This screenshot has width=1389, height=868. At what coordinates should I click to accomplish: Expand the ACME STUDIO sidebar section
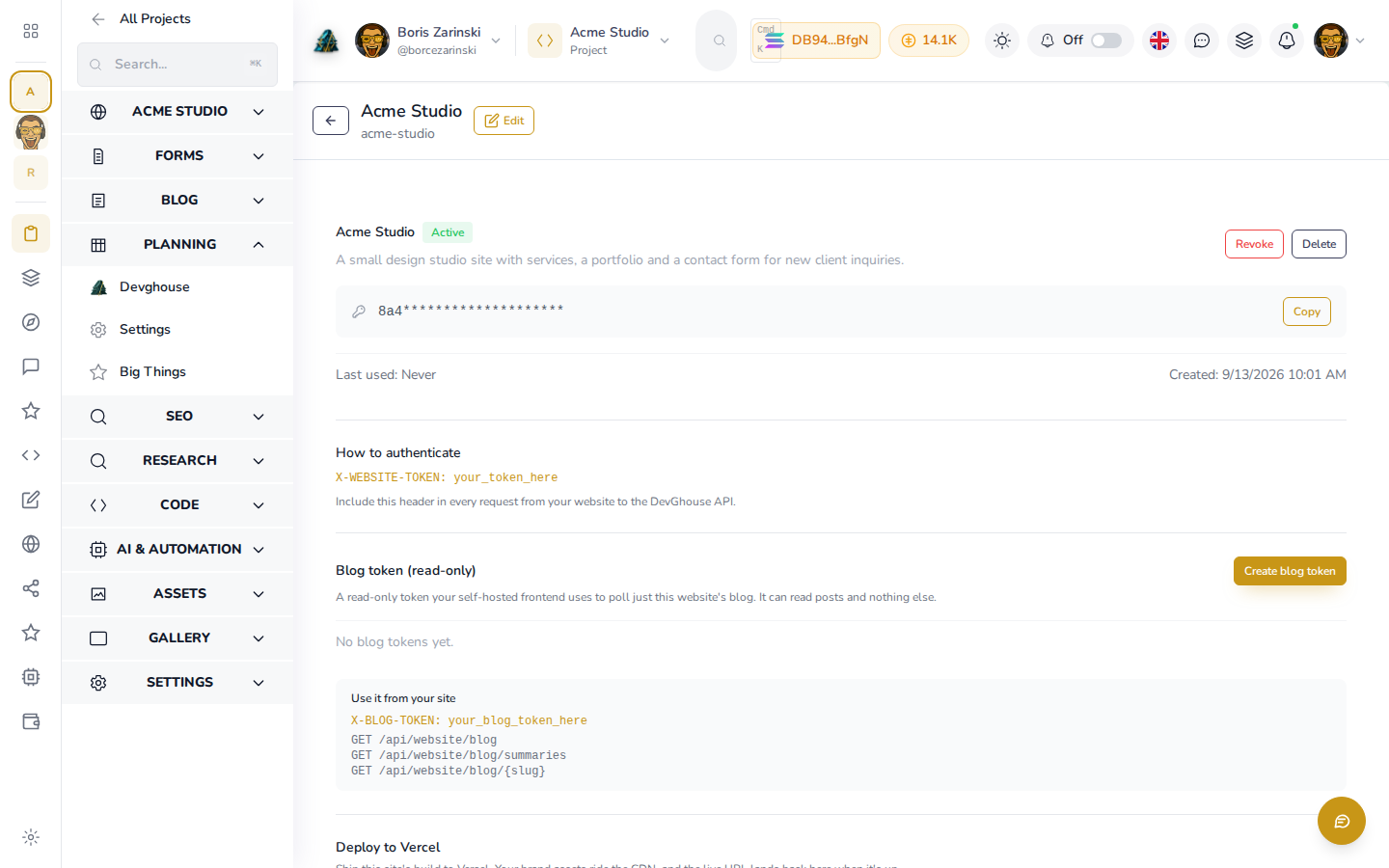(177, 111)
